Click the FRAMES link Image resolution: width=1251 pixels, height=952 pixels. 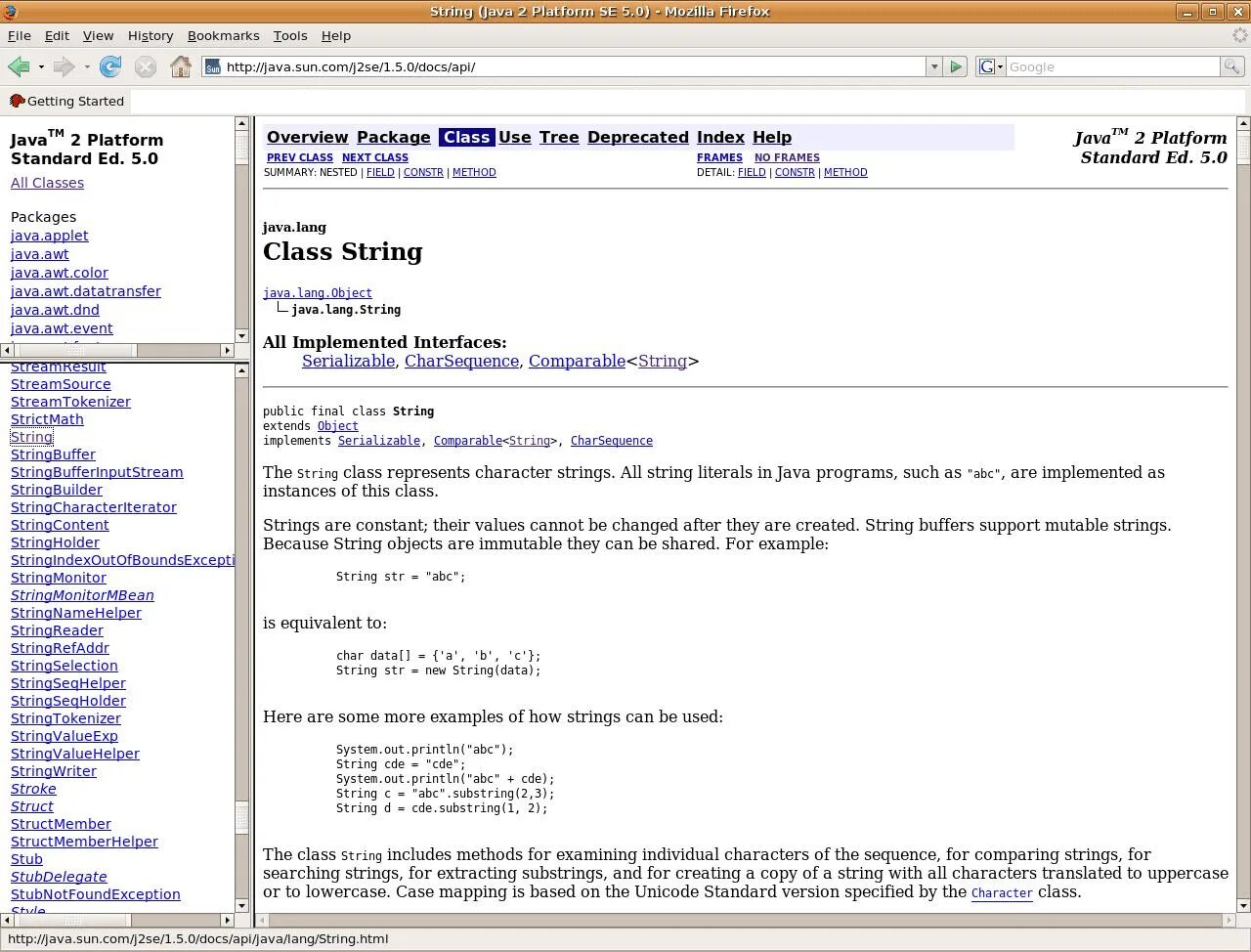click(719, 157)
